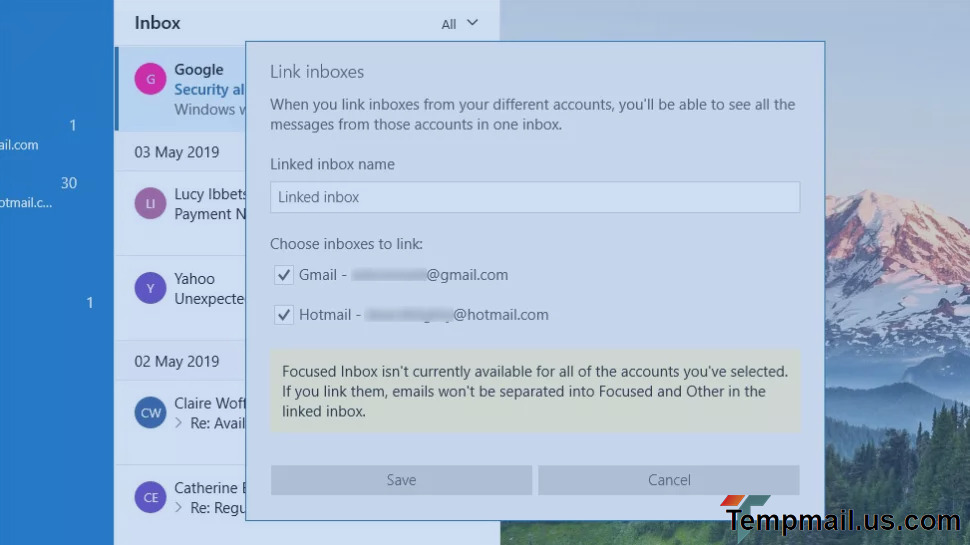Select the Lucy Ibbetson LI avatar
The width and height of the screenshot is (970, 545).
click(150, 204)
